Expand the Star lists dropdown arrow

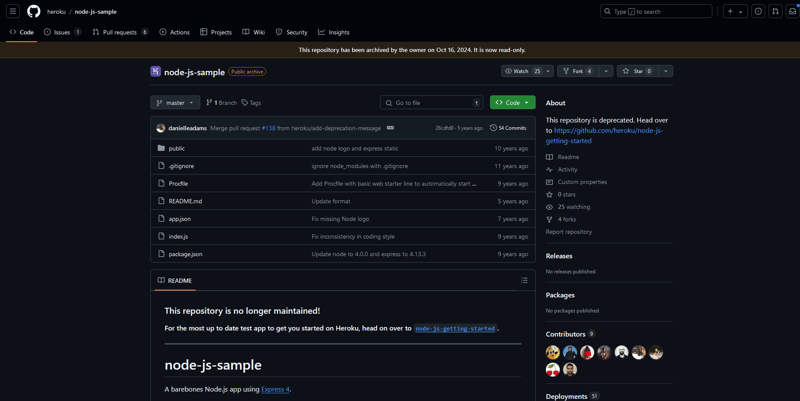[x=666, y=71]
